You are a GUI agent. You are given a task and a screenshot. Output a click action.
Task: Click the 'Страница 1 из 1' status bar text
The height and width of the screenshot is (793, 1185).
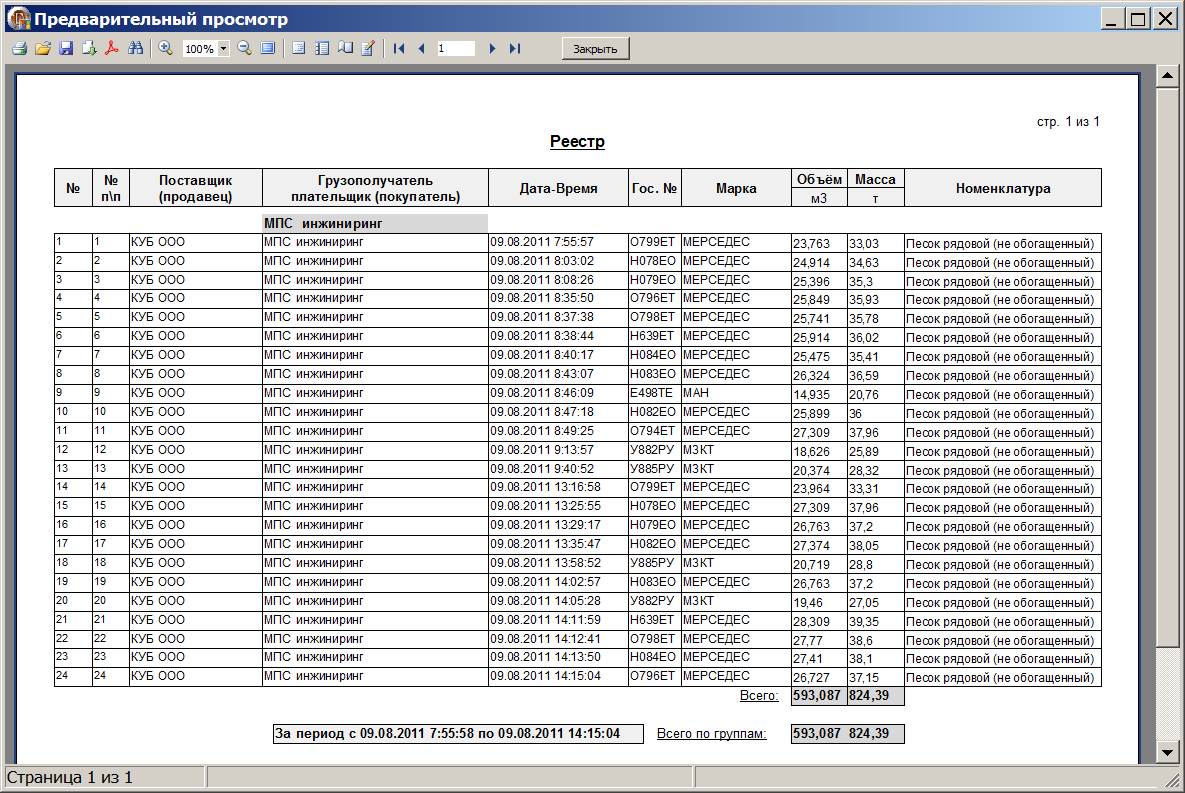[x=70, y=777]
